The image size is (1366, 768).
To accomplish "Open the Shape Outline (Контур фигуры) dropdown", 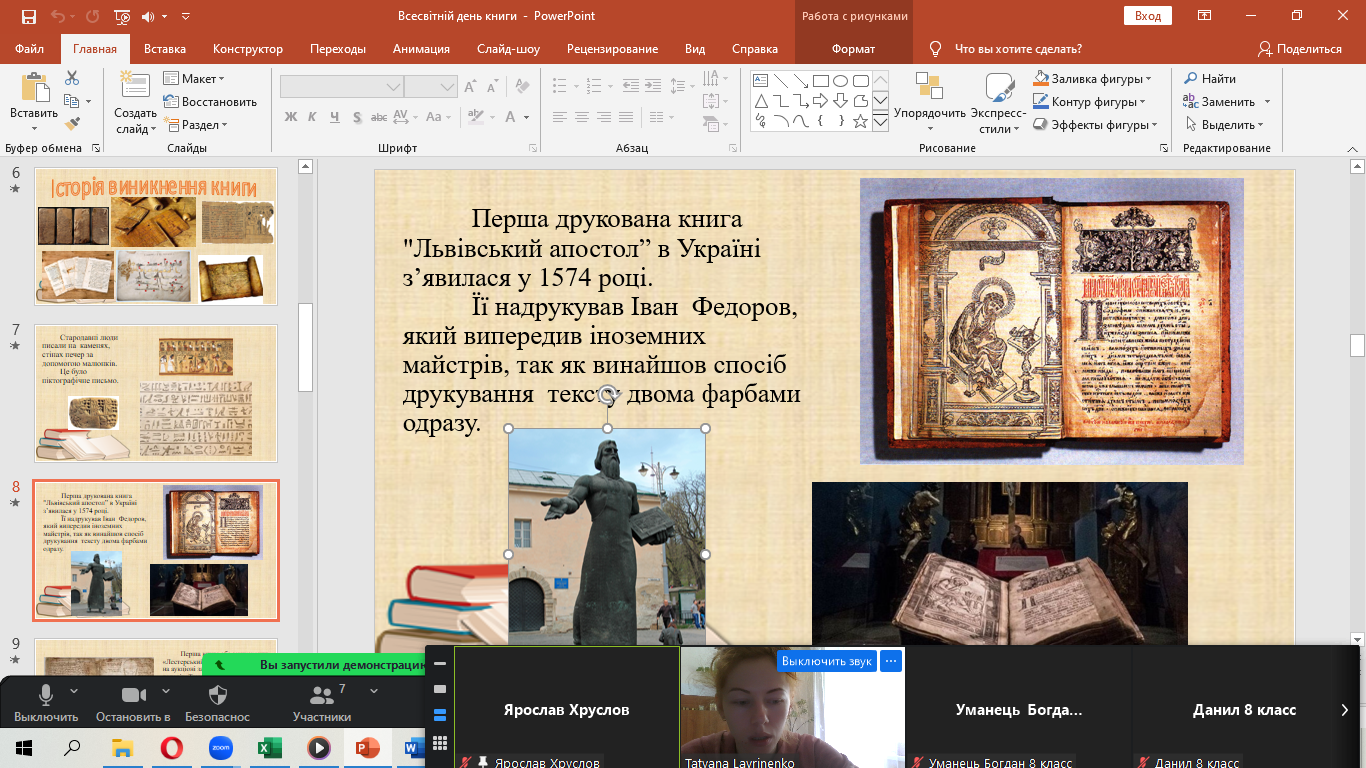I will tap(1092, 102).
